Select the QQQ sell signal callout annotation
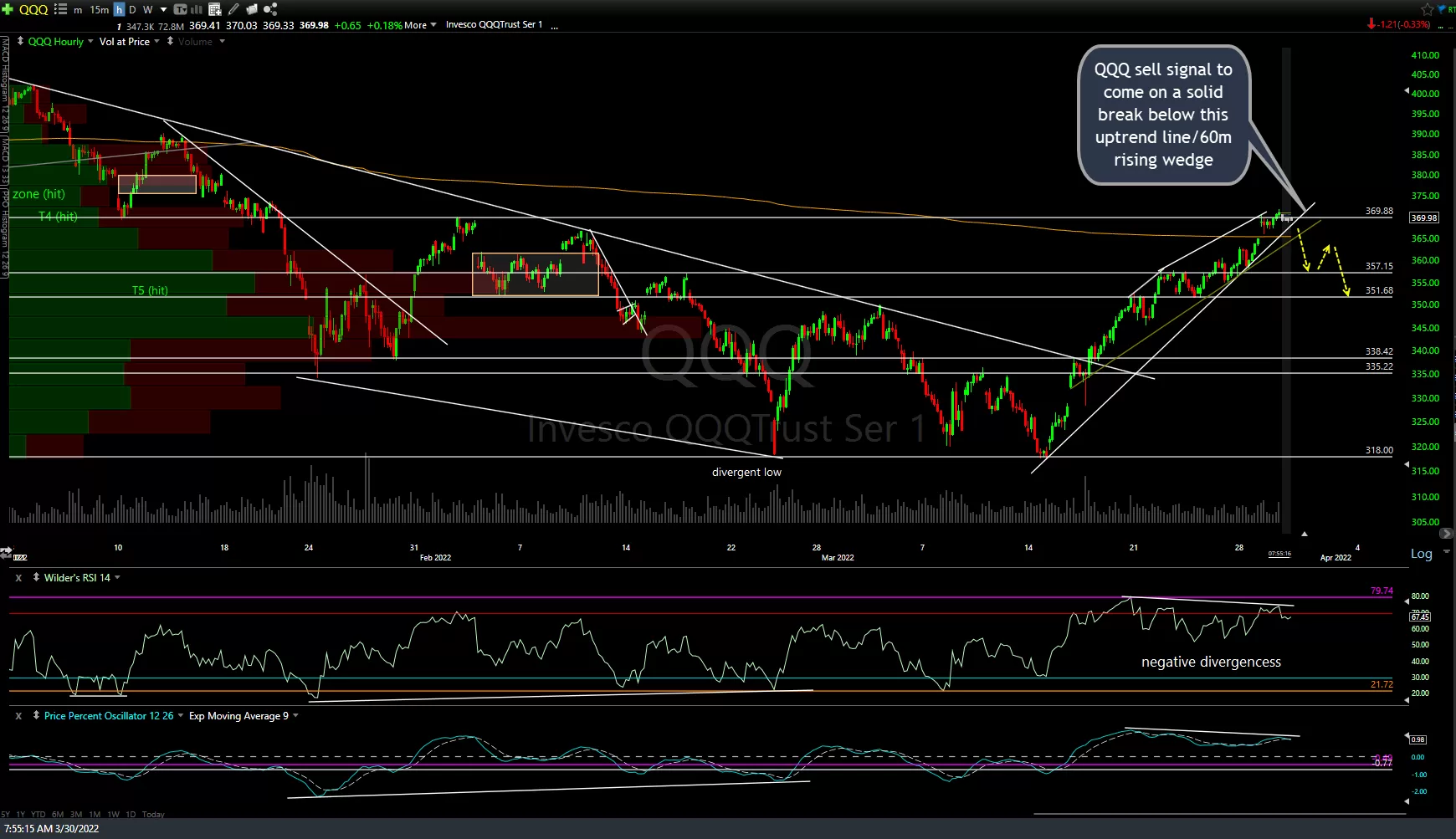Image resolution: width=1456 pixels, height=839 pixels. [x=1163, y=115]
